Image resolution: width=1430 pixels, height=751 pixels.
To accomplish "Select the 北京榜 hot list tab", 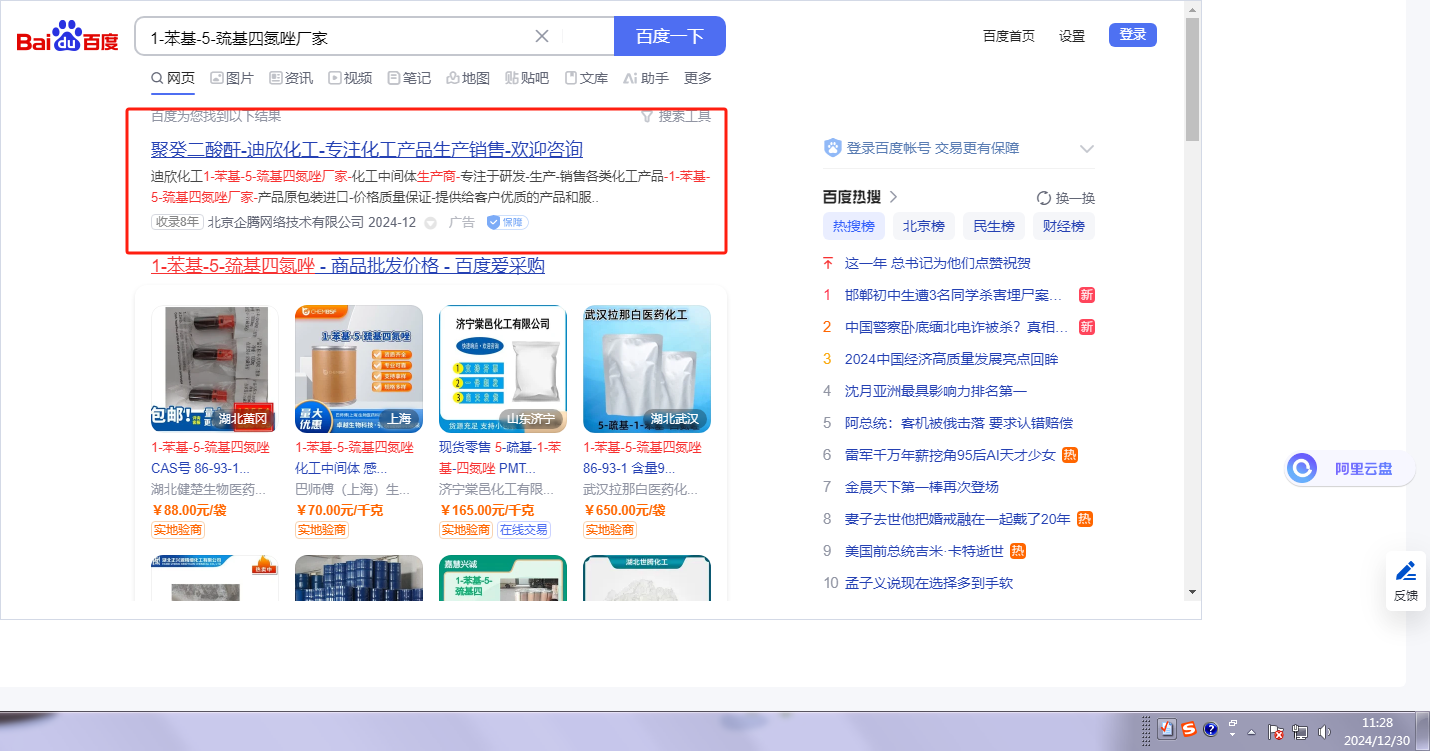I will click(x=923, y=226).
